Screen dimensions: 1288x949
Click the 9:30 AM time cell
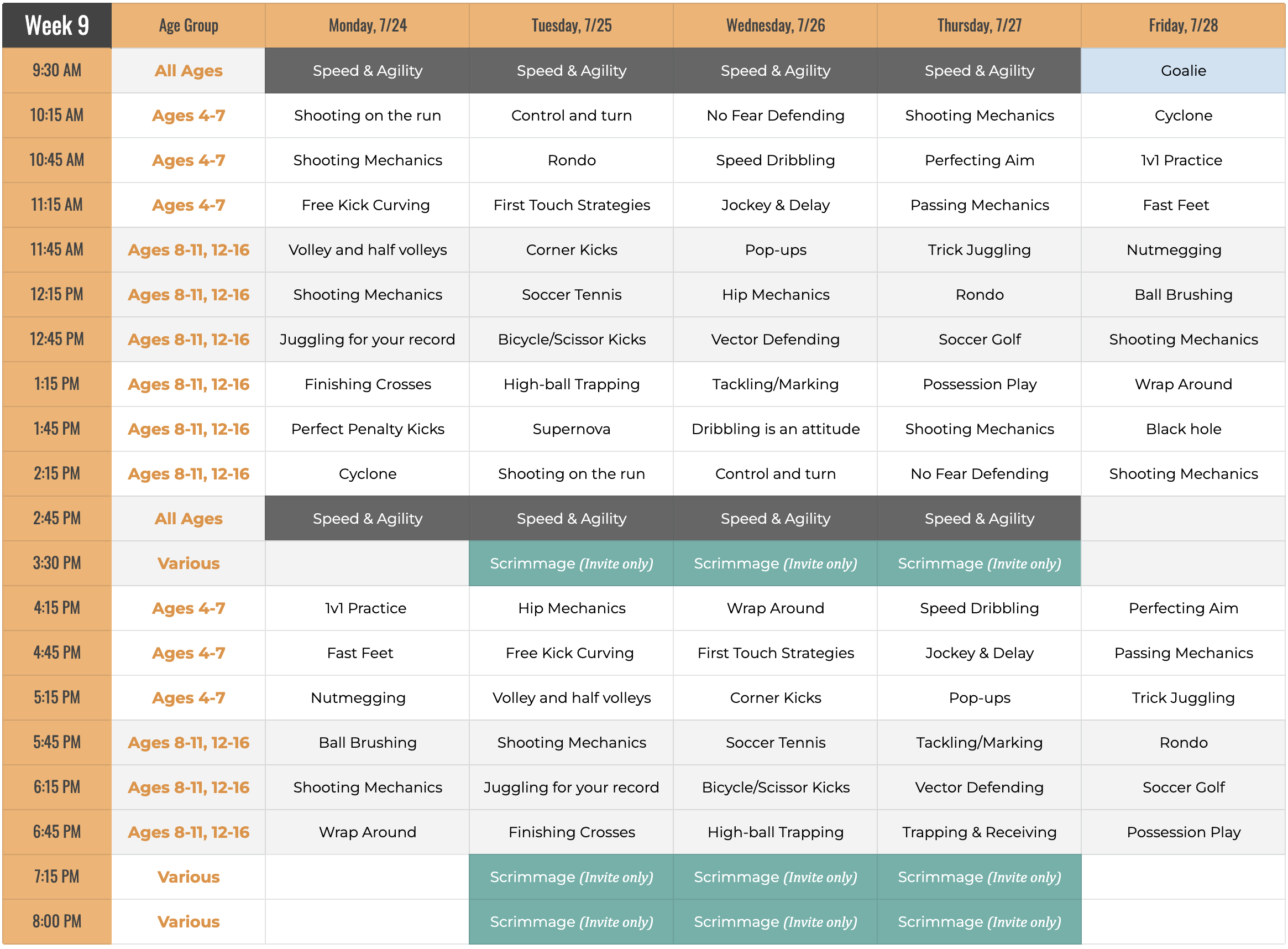[57, 71]
